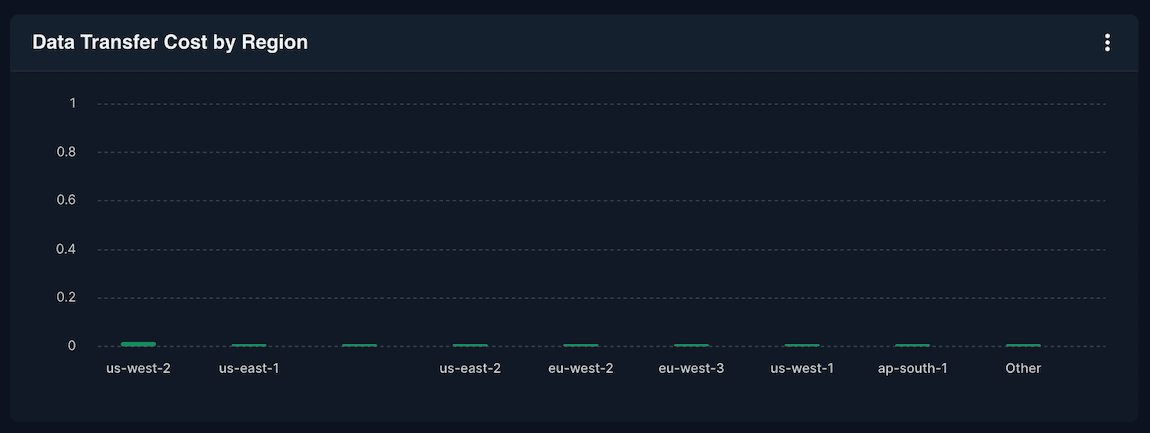
Task: Click the bar for Other regions
Action: [x=1023, y=345]
